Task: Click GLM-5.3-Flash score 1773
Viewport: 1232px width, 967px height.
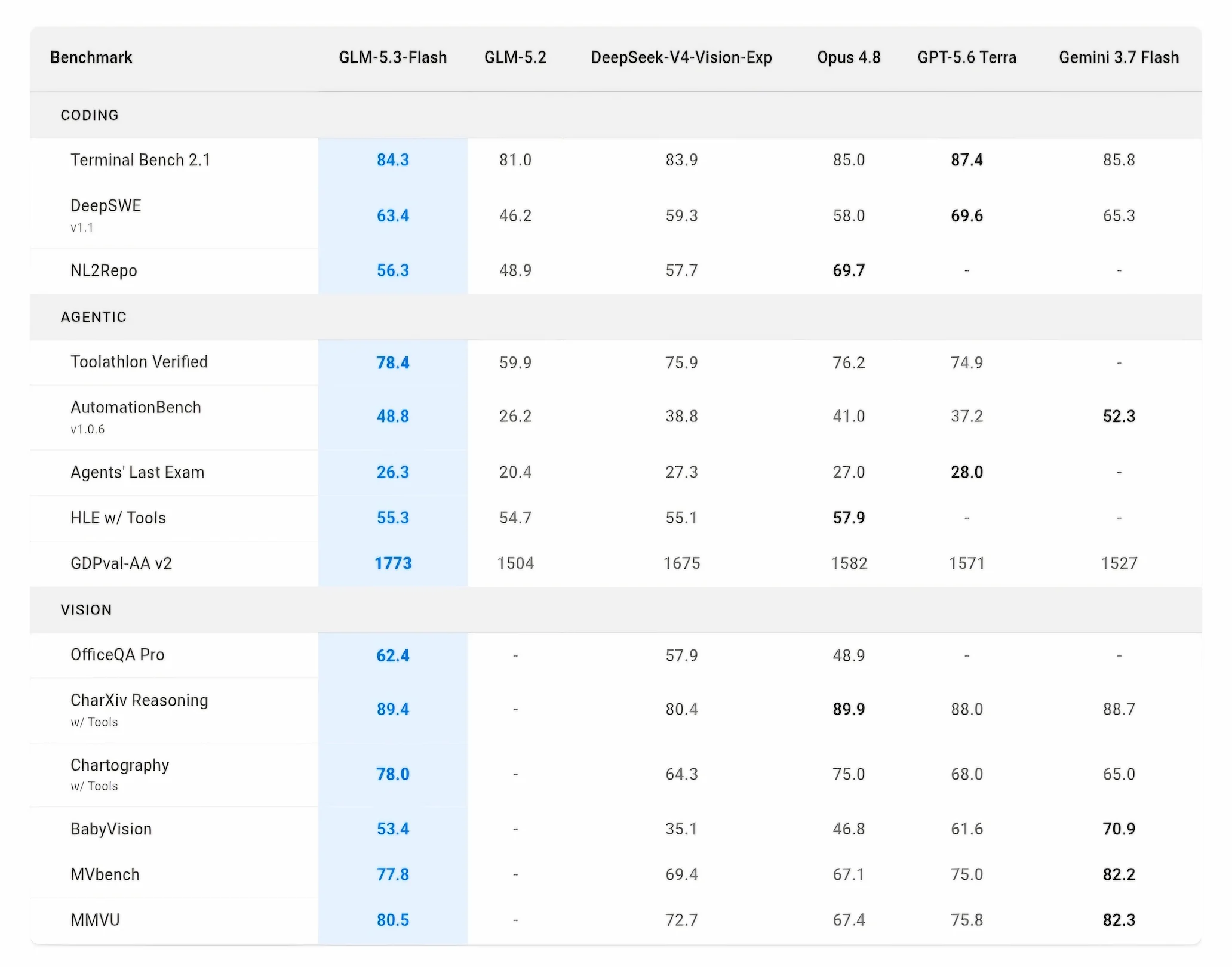Action: 393,563
